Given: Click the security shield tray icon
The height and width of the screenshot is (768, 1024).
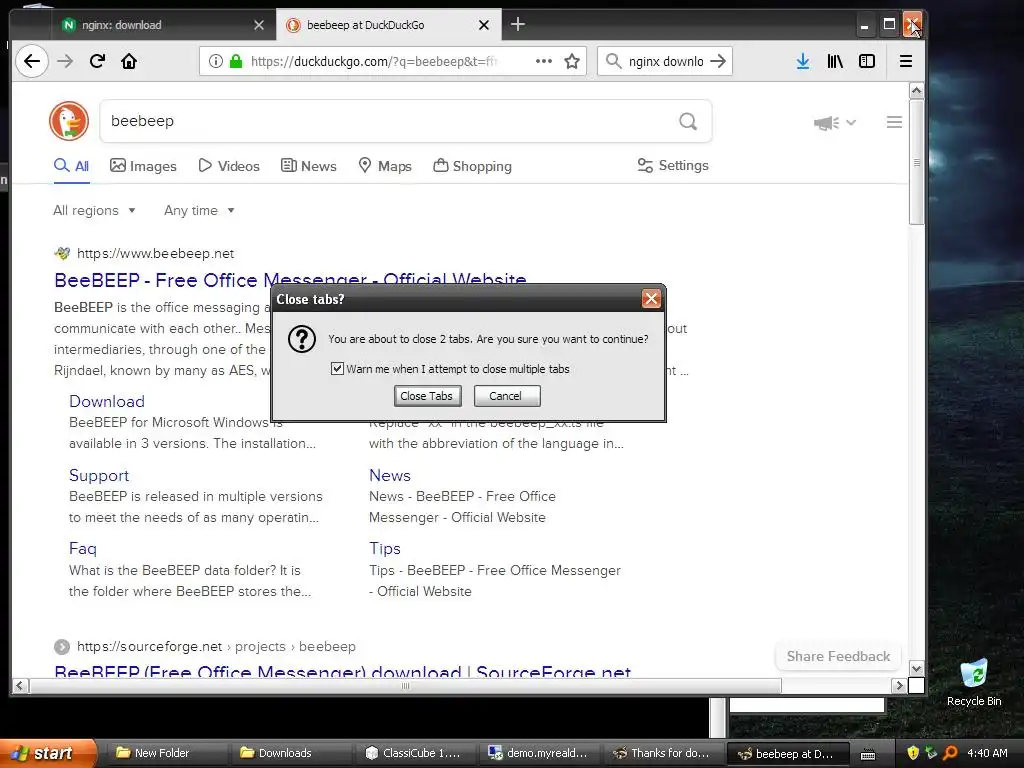Looking at the screenshot, I should pyautogui.click(x=912, y=753).
